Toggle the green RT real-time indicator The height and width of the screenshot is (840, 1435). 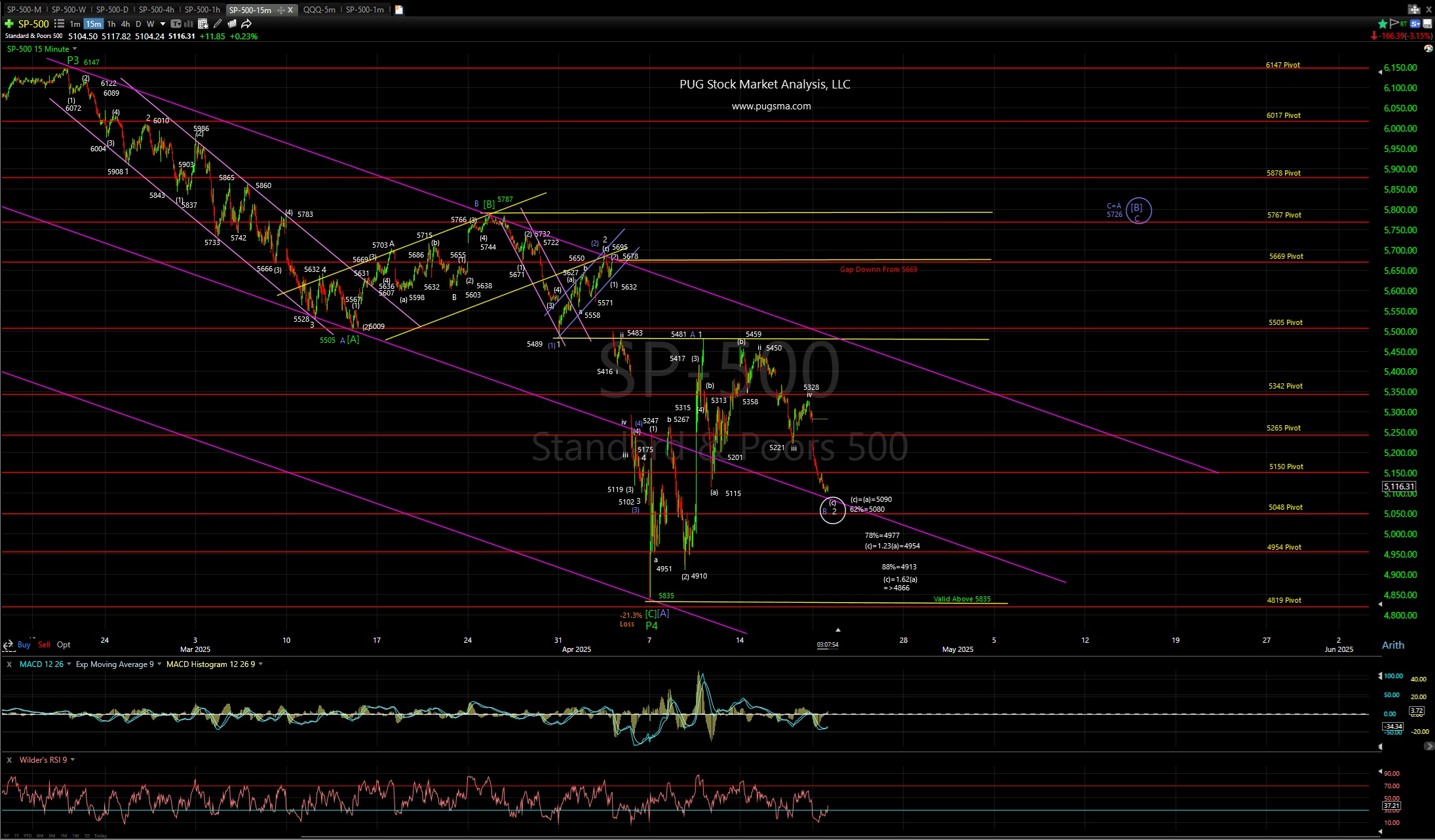pyautogui.click(x=1404, y=24)
